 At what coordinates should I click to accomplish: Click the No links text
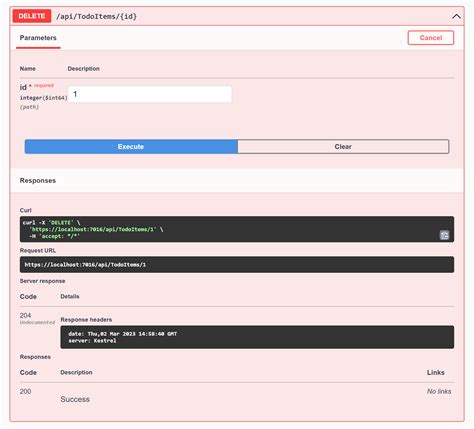click(x=439, y=391)
